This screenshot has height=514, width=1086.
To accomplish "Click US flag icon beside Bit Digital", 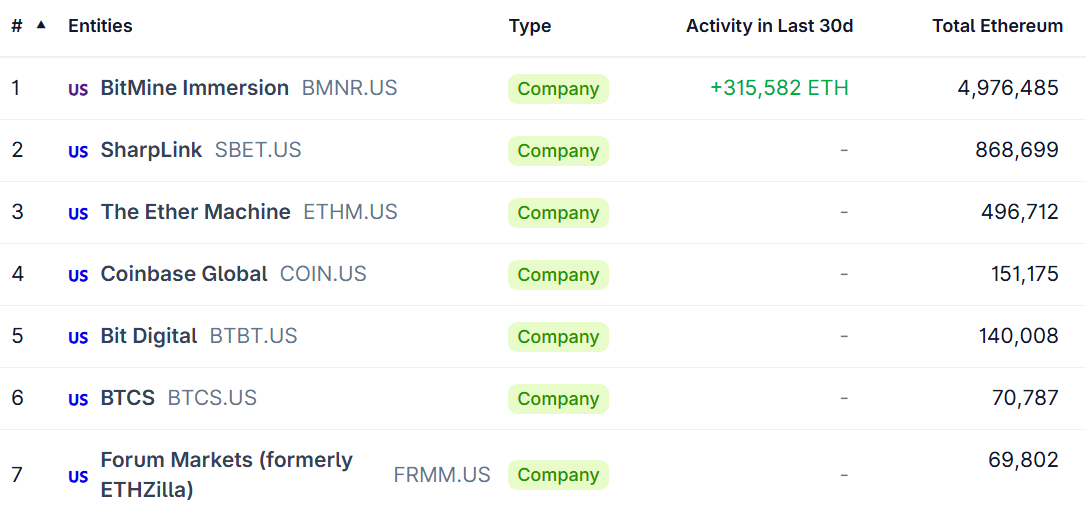I will (78, 338).
